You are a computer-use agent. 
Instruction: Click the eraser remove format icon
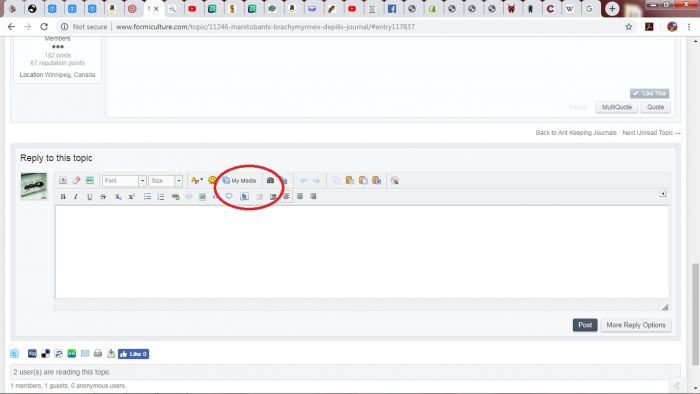coord(76,180)
